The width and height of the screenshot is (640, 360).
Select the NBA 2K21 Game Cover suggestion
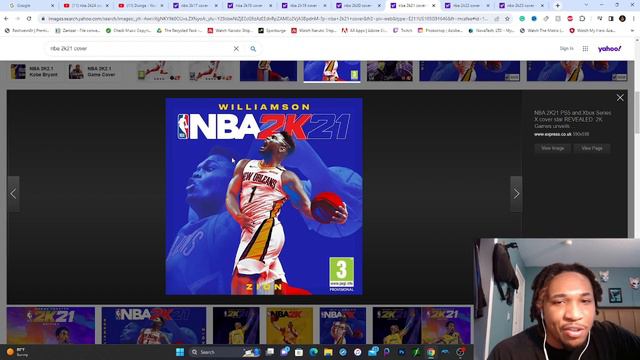tap(92, 71)
